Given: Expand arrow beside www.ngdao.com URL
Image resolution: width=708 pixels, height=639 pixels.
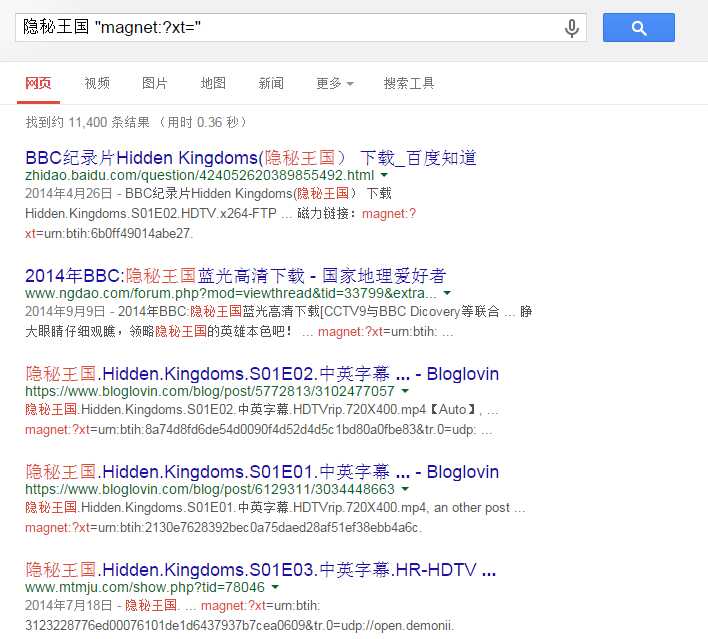Looking at the screenshot, I should click(447, 293).
